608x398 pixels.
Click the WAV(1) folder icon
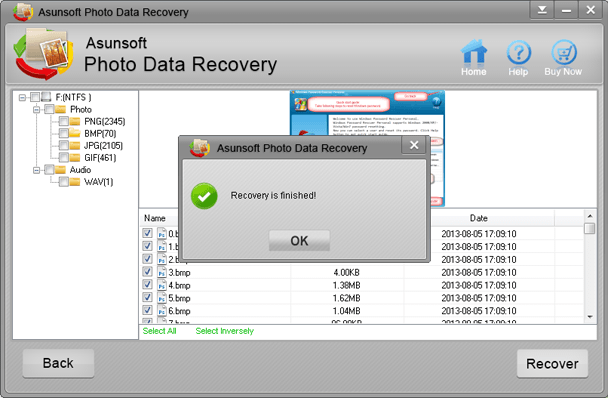click(x=75, y=182)
